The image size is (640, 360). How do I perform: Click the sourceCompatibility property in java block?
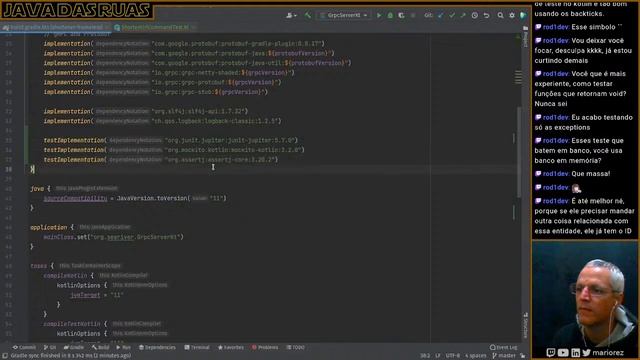[x=75, y=198]
